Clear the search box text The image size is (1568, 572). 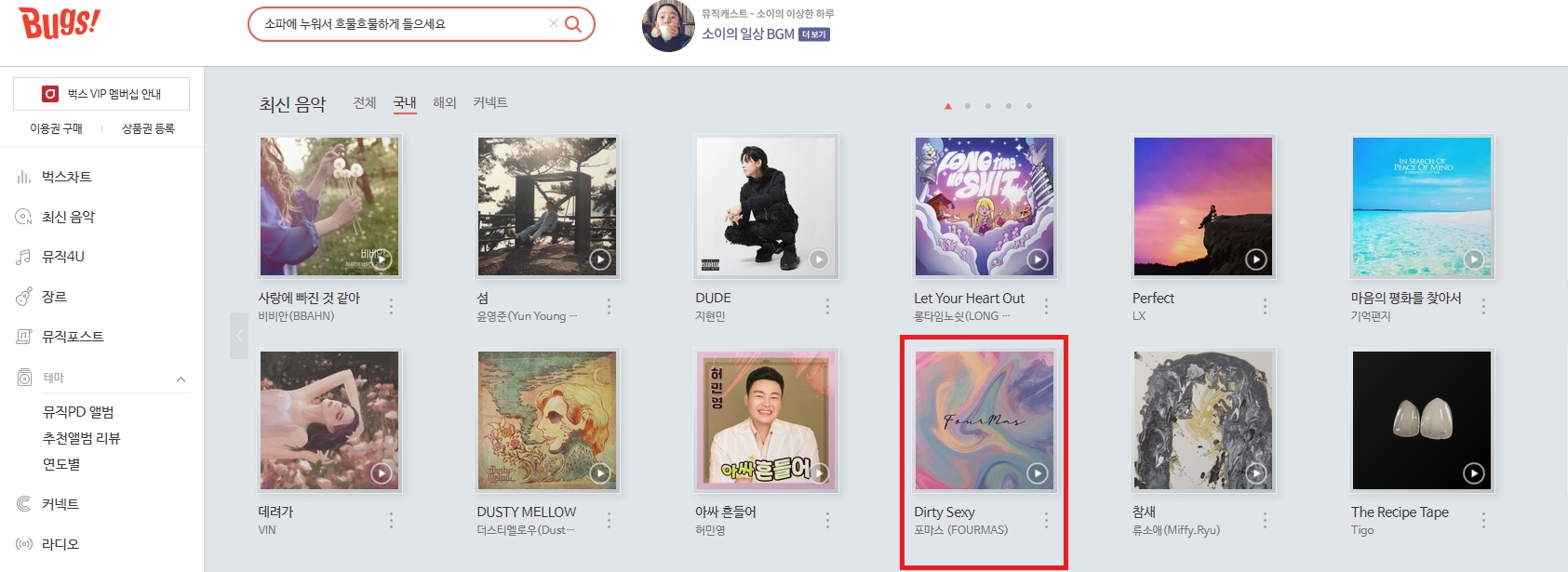point(554,24)
